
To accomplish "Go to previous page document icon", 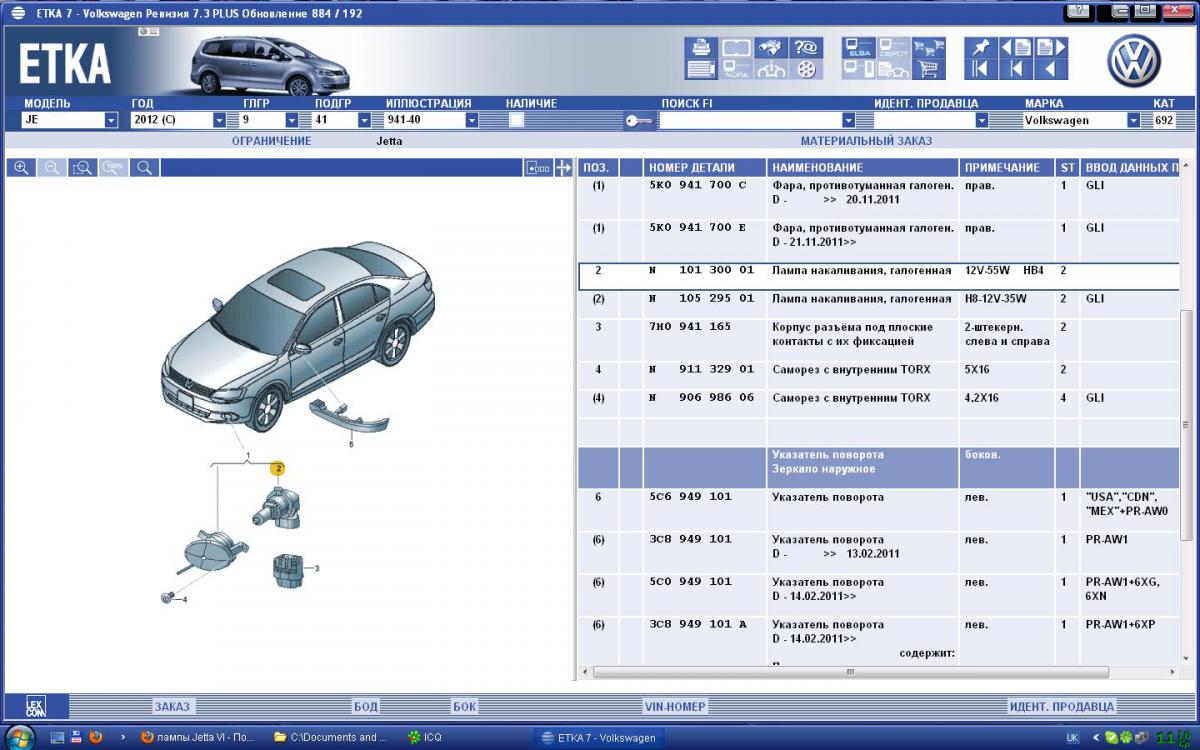I will click(1015, 48).
